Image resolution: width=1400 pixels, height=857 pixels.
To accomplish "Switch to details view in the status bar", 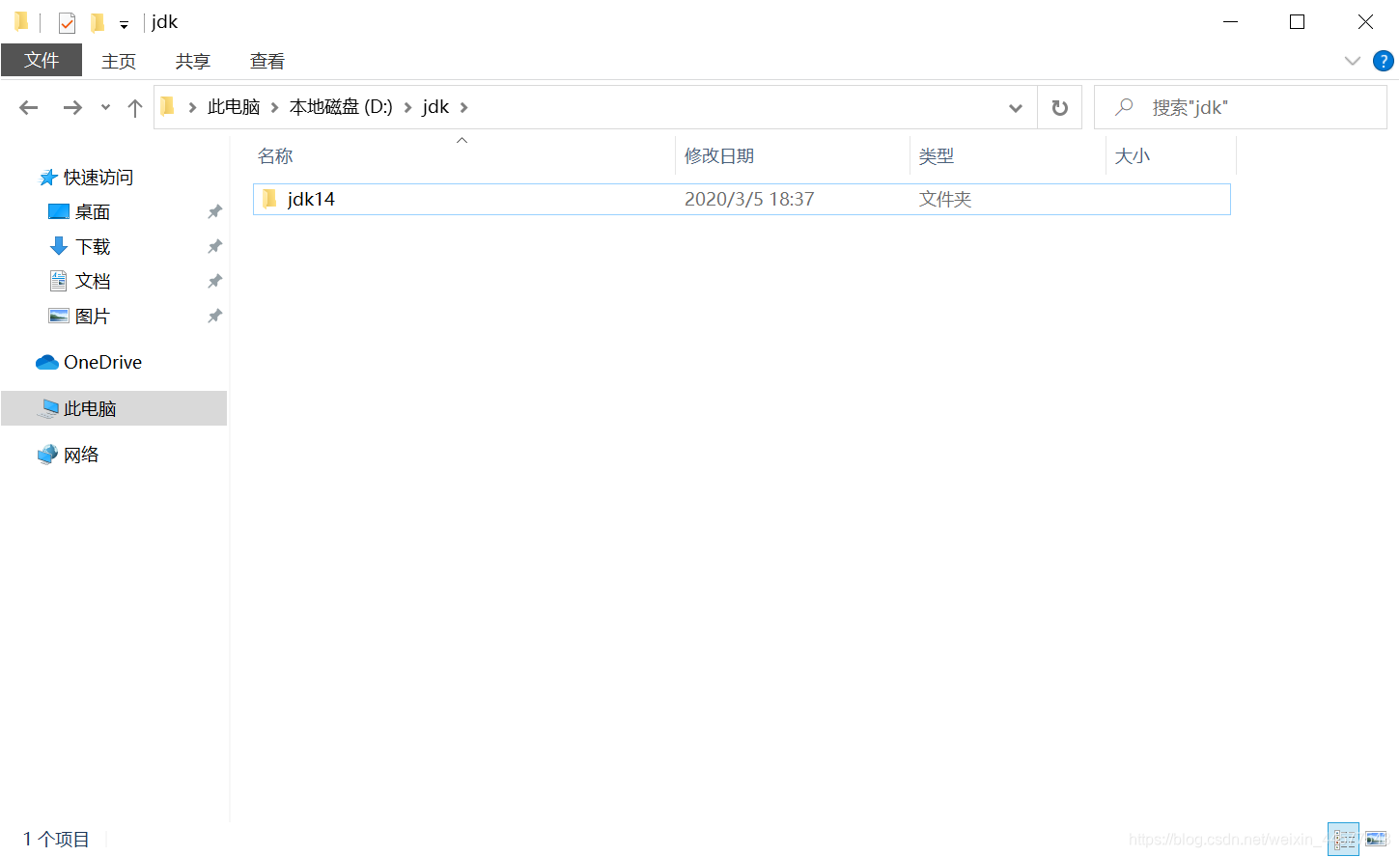I will pyautogui.click(x=1343, y=839).
